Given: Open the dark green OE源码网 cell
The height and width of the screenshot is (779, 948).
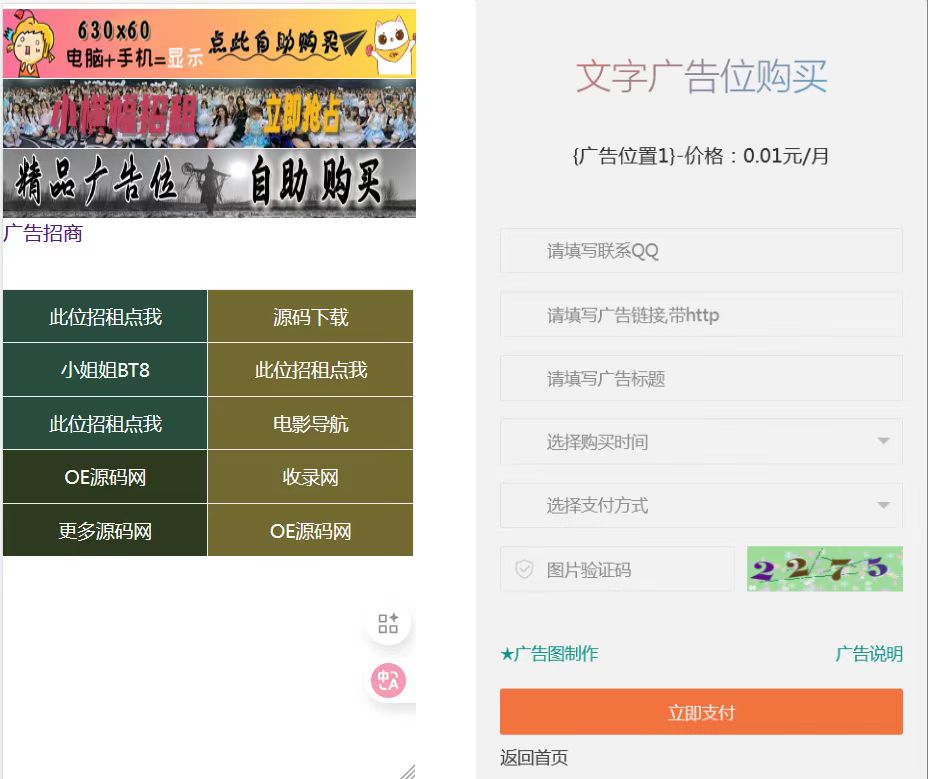Looking at the screenshot, I should (105, 477).
